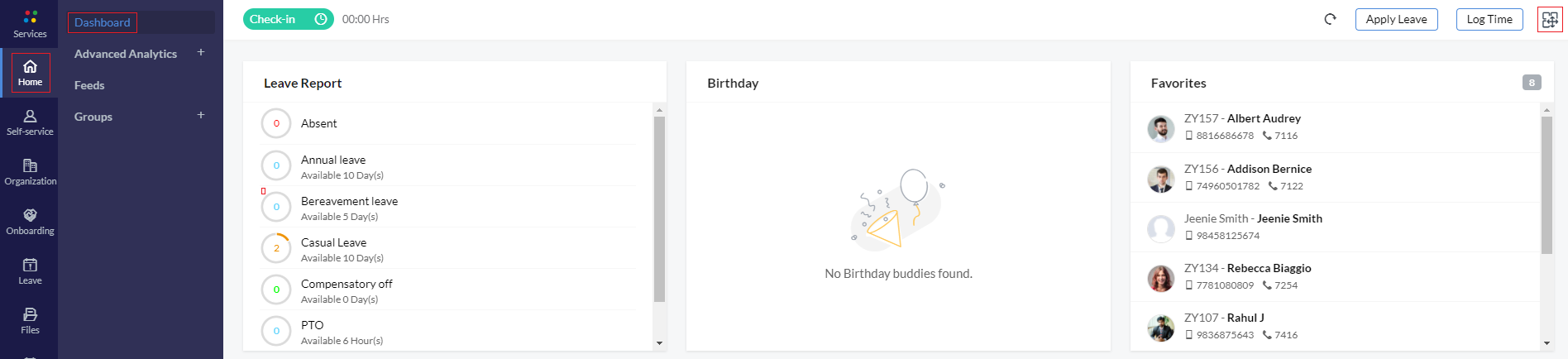Open the dashboard customize icon top right
1568x359 pixels.
tap(1550, 19)
